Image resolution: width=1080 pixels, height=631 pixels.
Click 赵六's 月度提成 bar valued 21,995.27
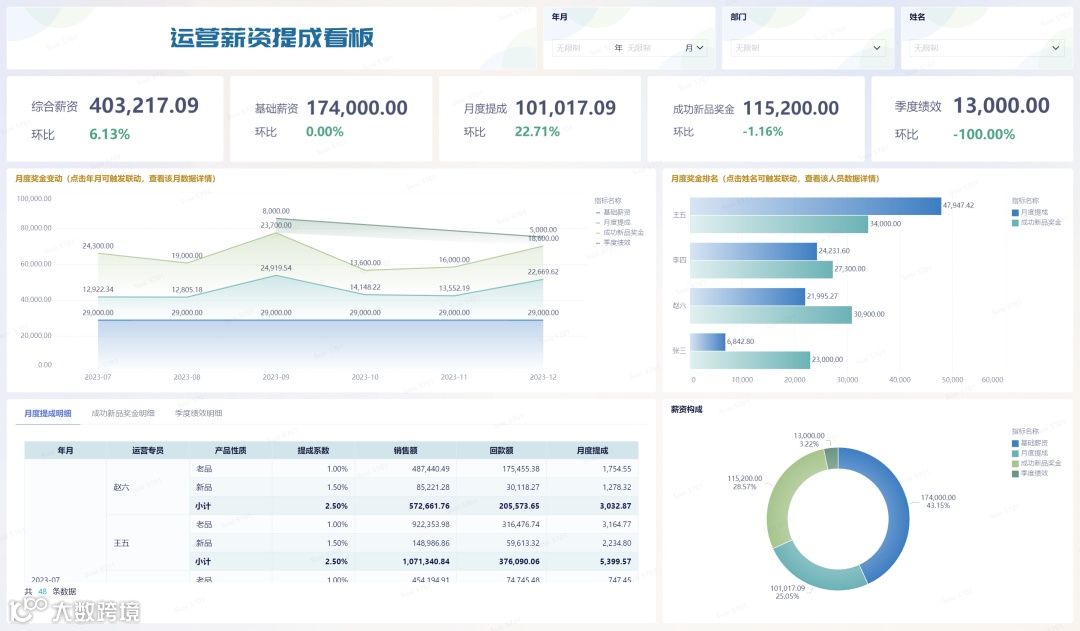[x=747, y=296]
